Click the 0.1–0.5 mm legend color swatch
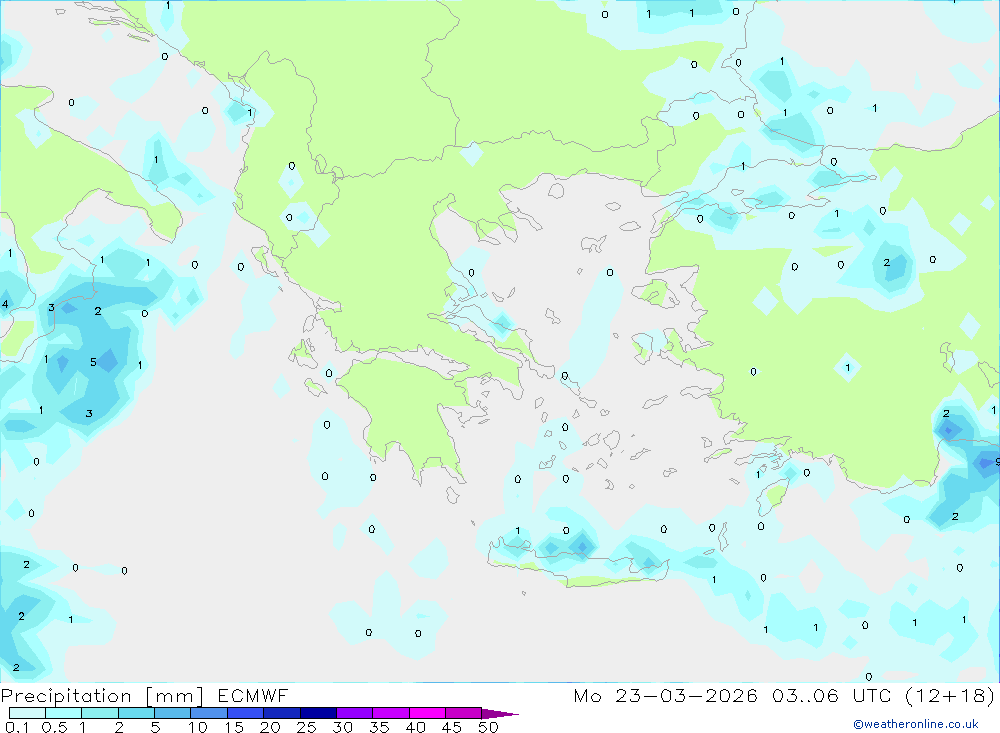 27,713
